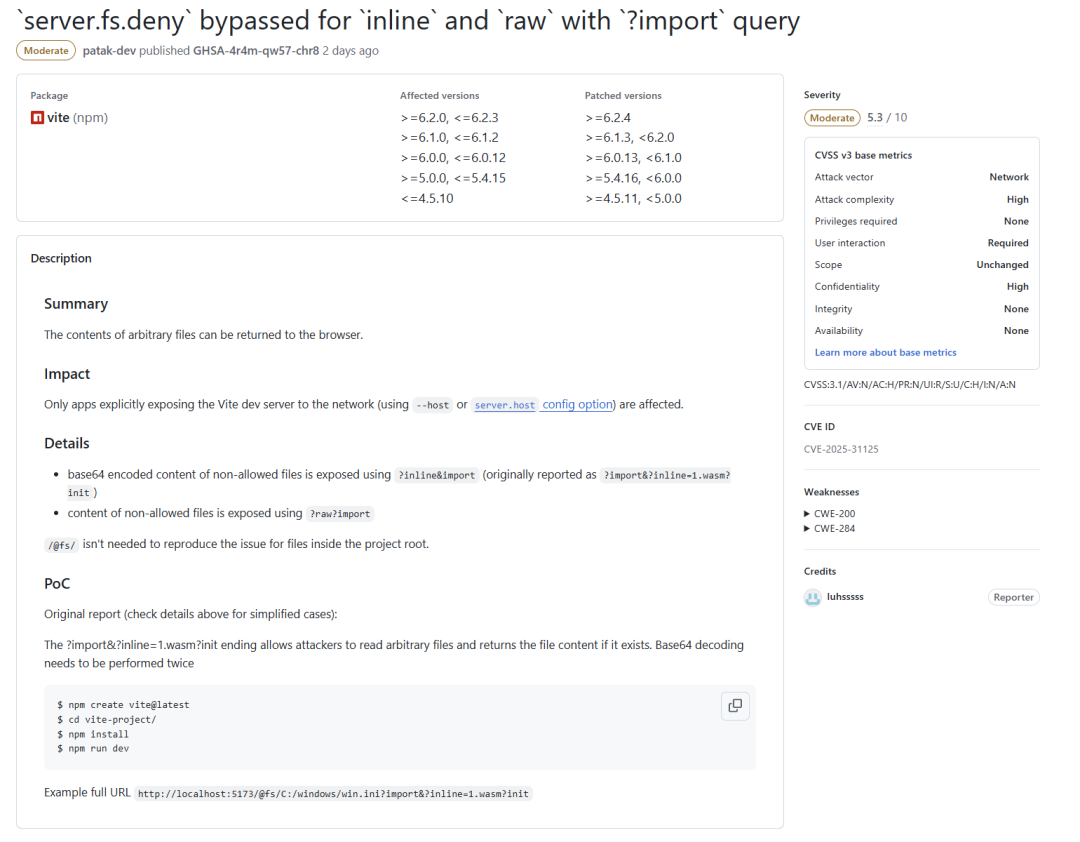Click the /@fs/ code snippet

(61, 545)
